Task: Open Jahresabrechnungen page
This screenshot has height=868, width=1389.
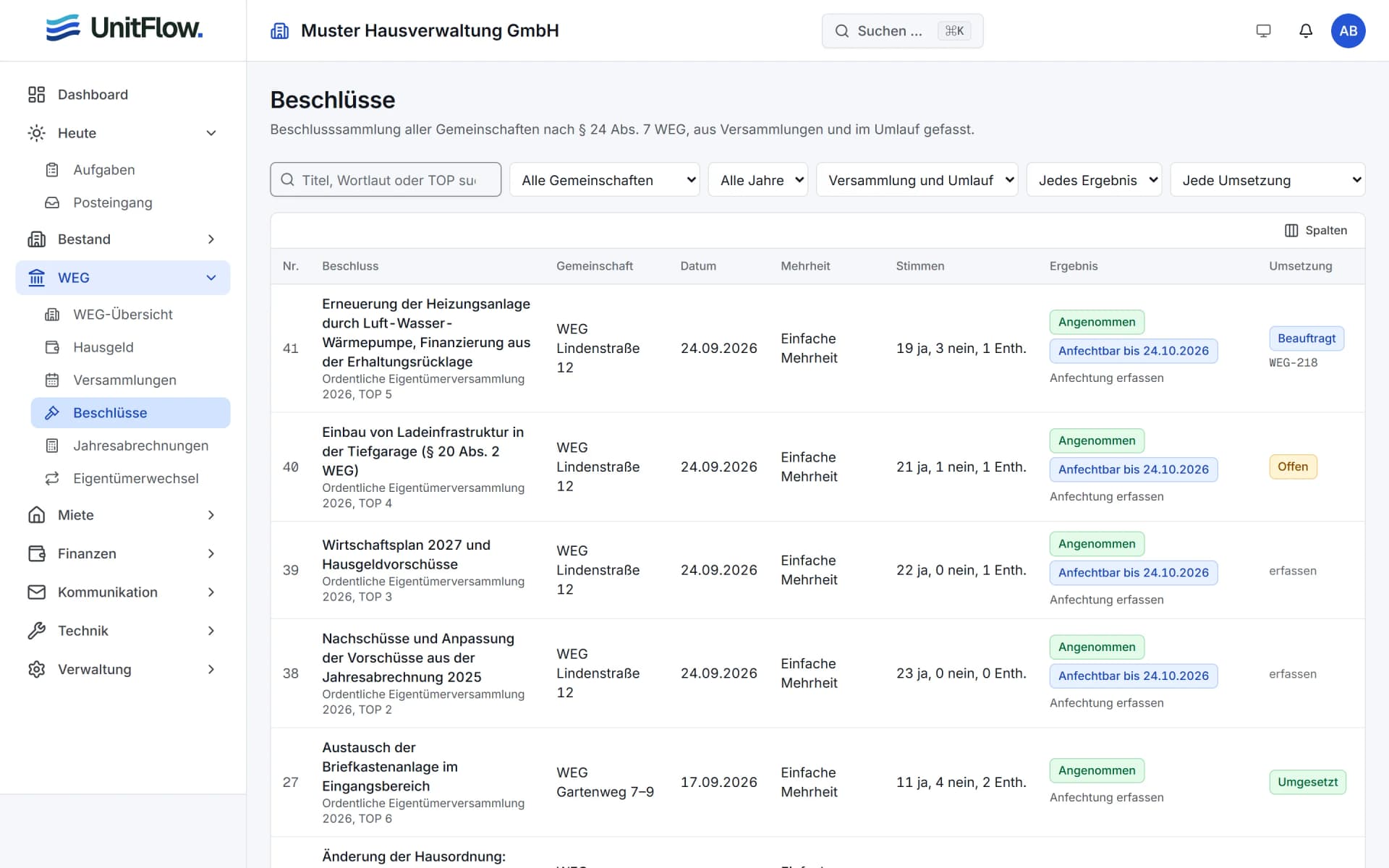Action: click(130, 446)
